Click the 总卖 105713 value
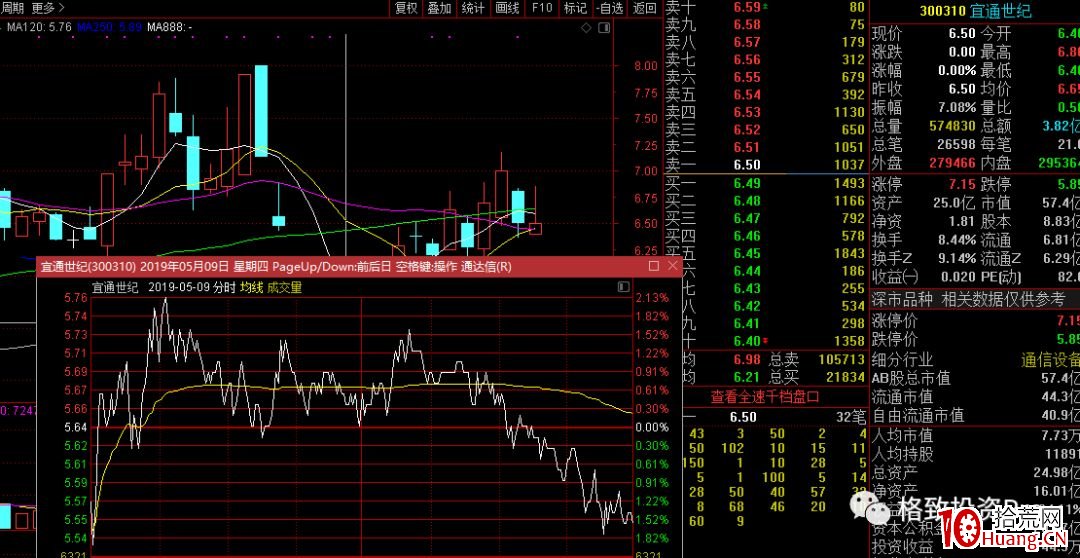The width and height of the screenshot is (1080, 558). (x=842, y=360)
